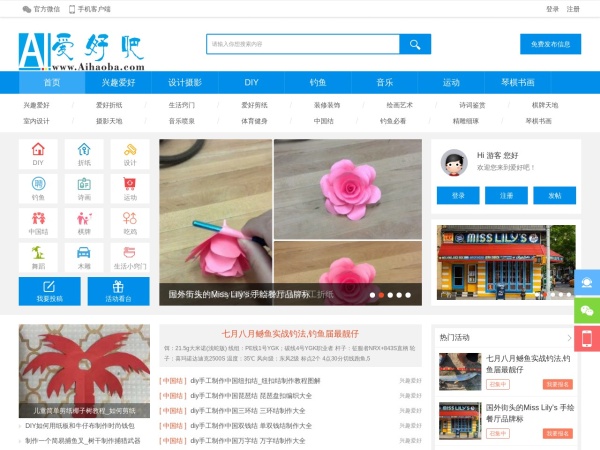This screenshot has height=450, width=600.
Task: Click the 摄影天地 sub-menu link
Action: pos(109,121)
